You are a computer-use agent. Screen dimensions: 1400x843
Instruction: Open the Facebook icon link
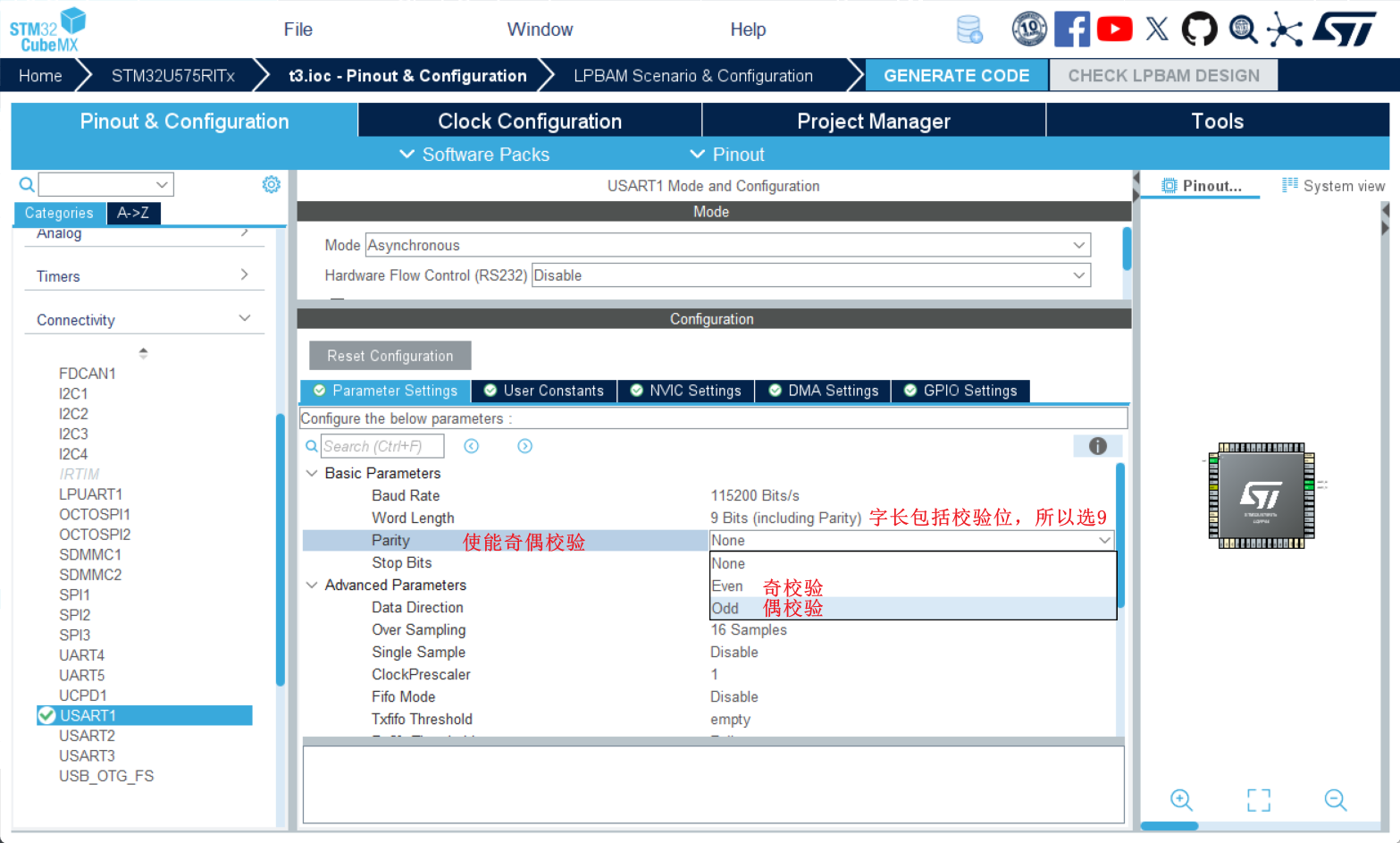coord(1072,30)
